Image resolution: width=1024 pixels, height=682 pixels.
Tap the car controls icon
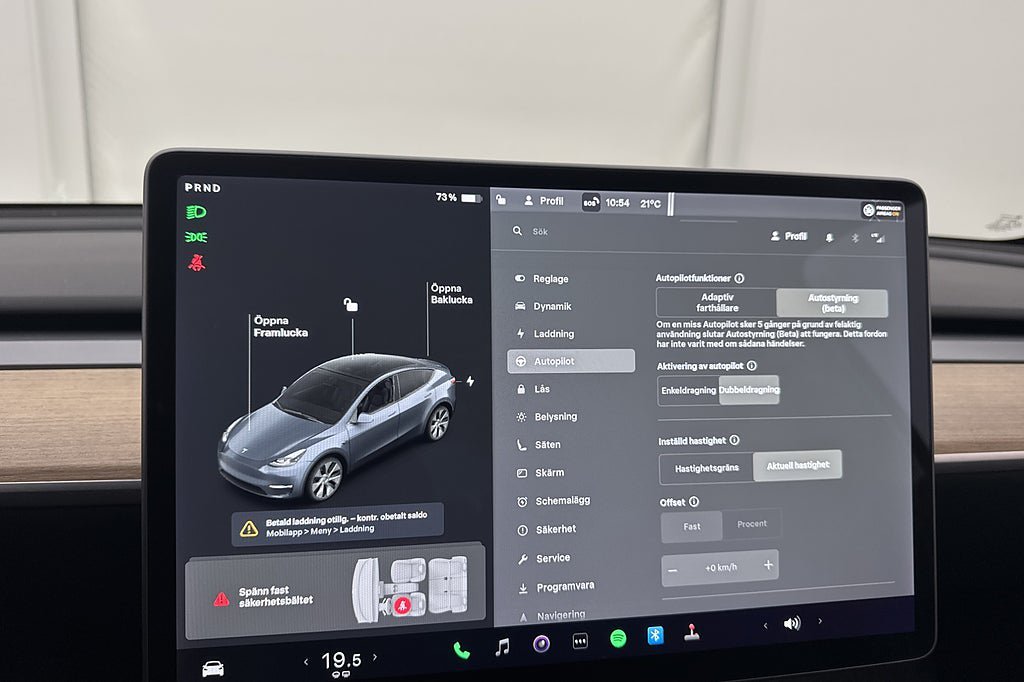coord(213,669)
